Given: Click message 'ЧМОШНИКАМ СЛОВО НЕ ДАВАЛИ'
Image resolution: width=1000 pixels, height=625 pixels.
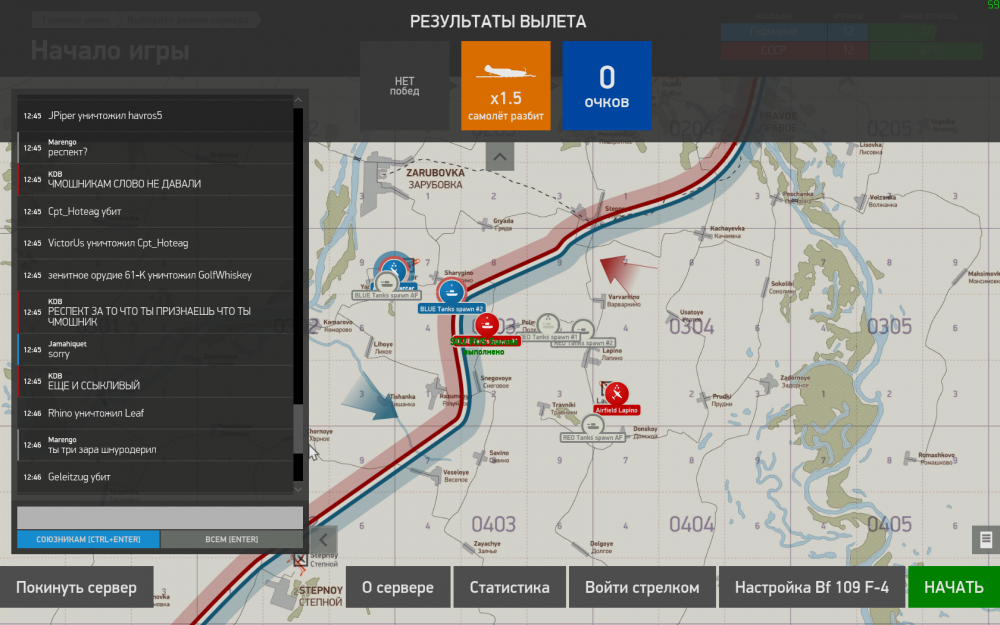Looking at the screenshot, I should tap(155, 179).
